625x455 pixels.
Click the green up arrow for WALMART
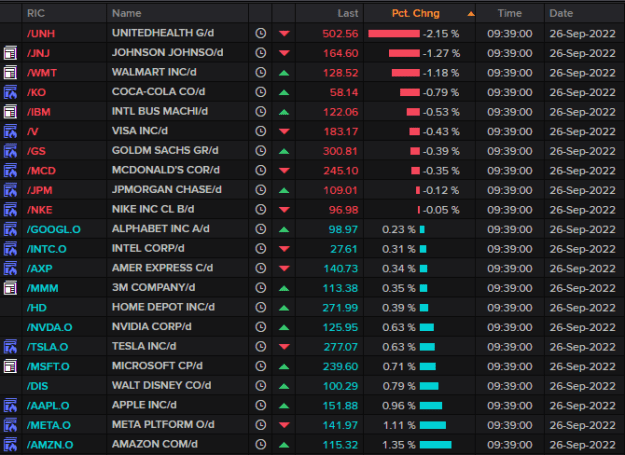(284, 73)
